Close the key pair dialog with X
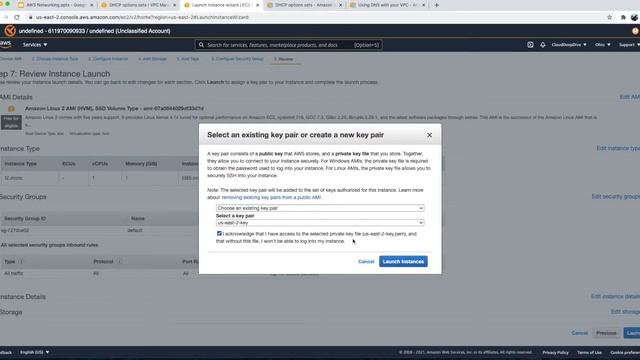640x360 pixels. coord(429,135)
